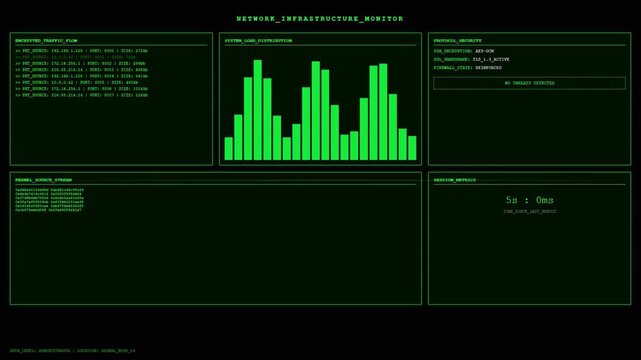Click the NETWORK_INFRASTRUCTURE_MONITOR title

[320, 19]
